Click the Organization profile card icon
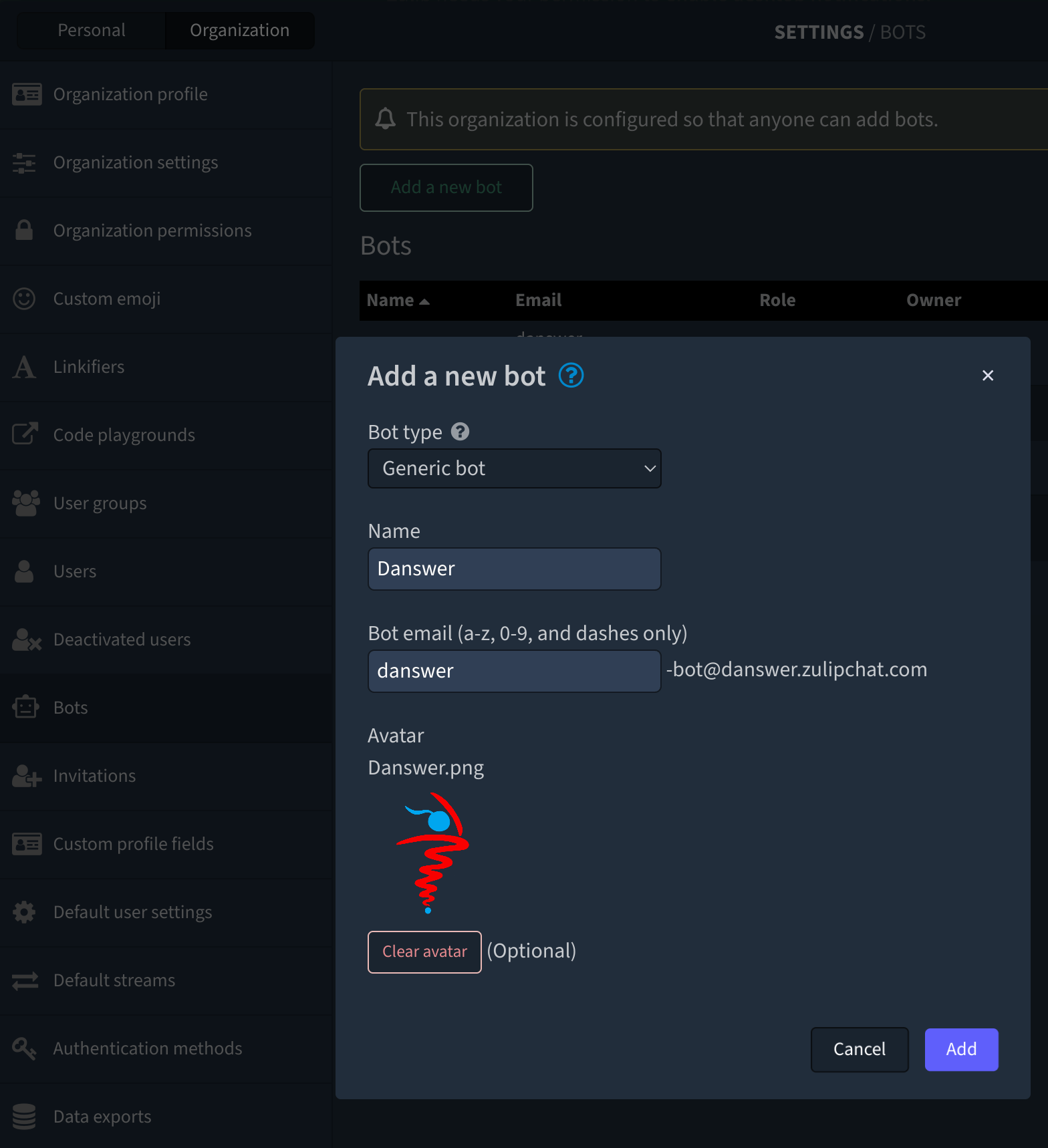Screen dimensions: 1048x1148 point(27,94)
